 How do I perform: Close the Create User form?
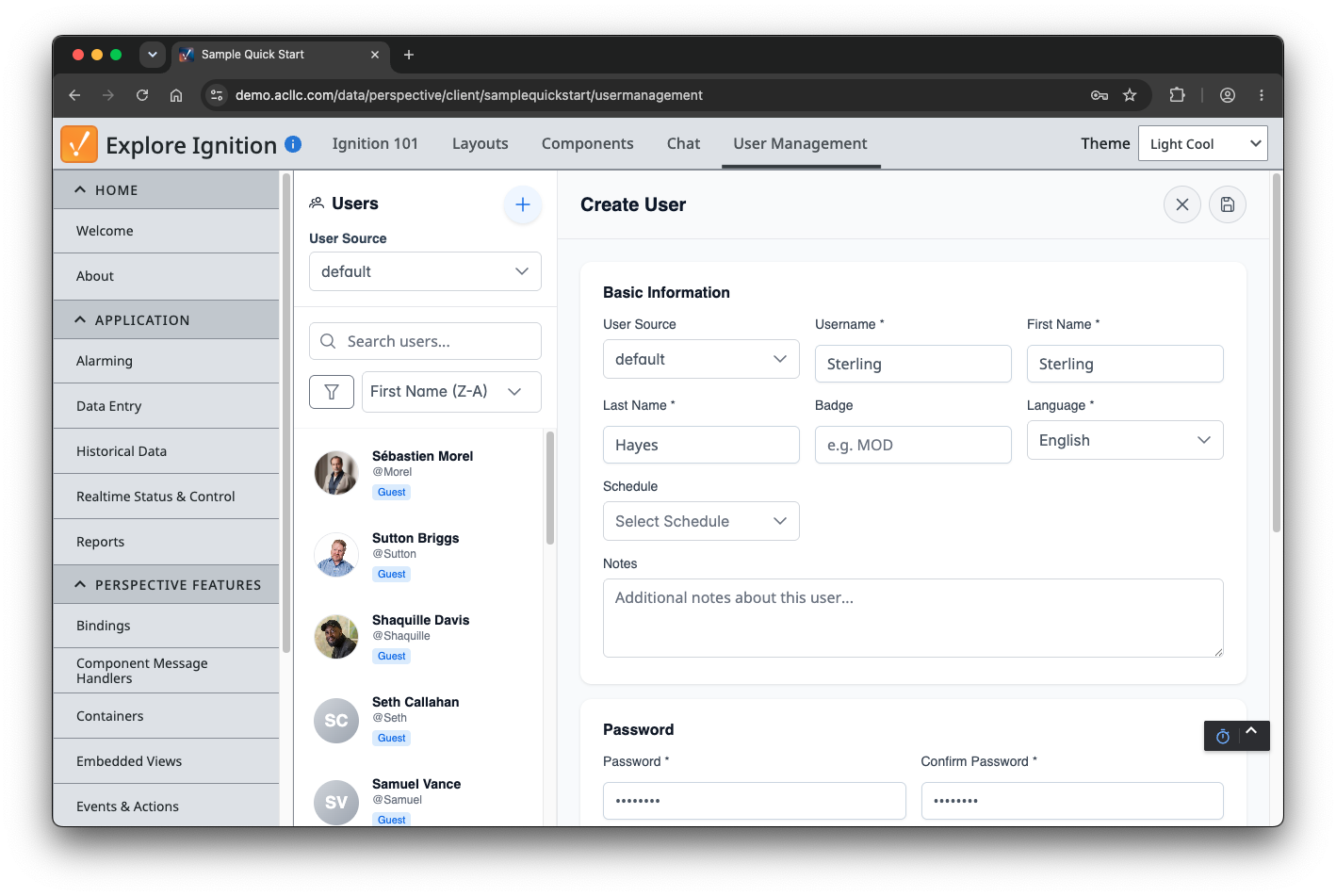[x=1182, y=204]
